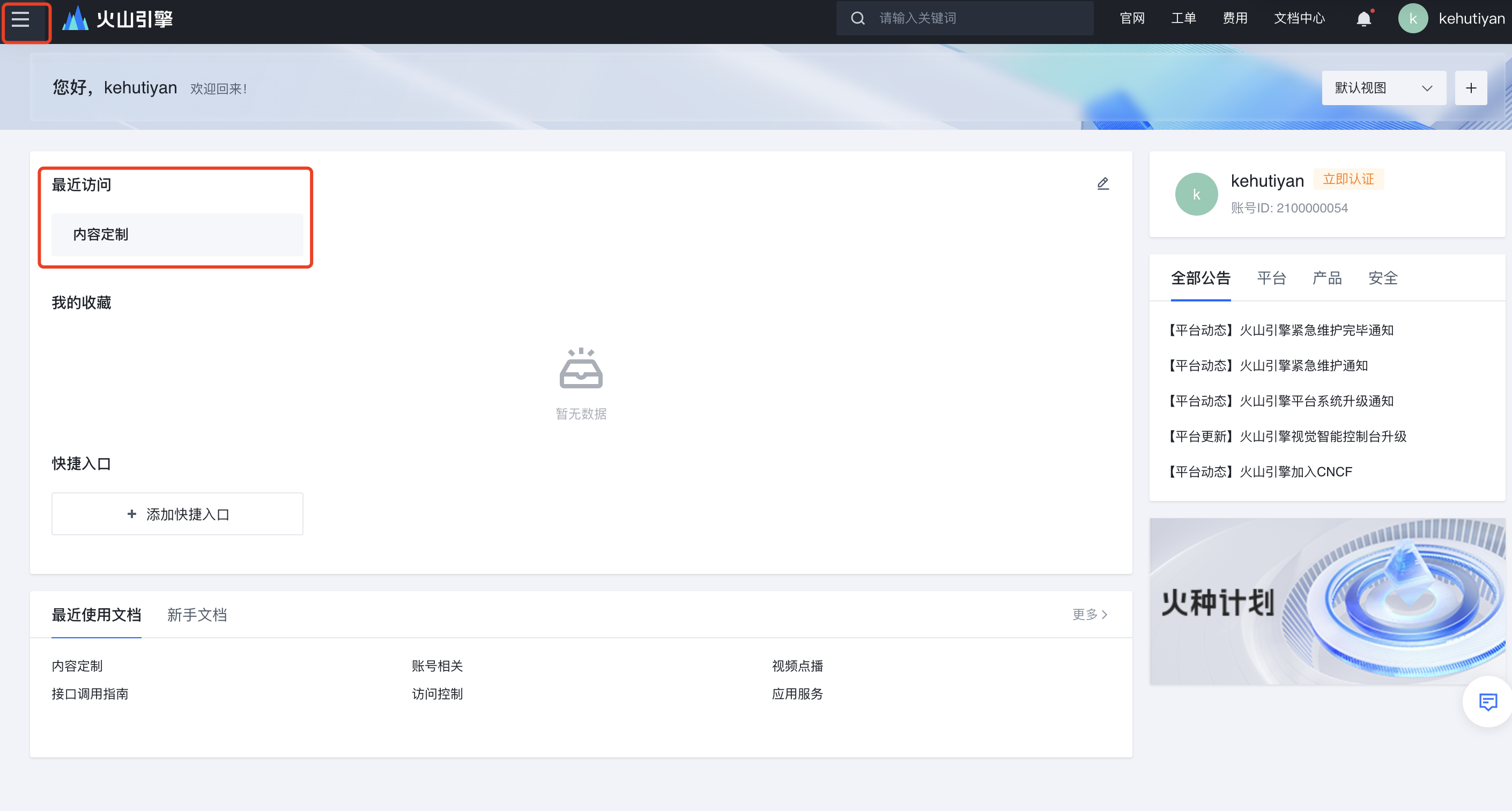Open 火山引擎加入CNCF announcement

(1258, 471)
